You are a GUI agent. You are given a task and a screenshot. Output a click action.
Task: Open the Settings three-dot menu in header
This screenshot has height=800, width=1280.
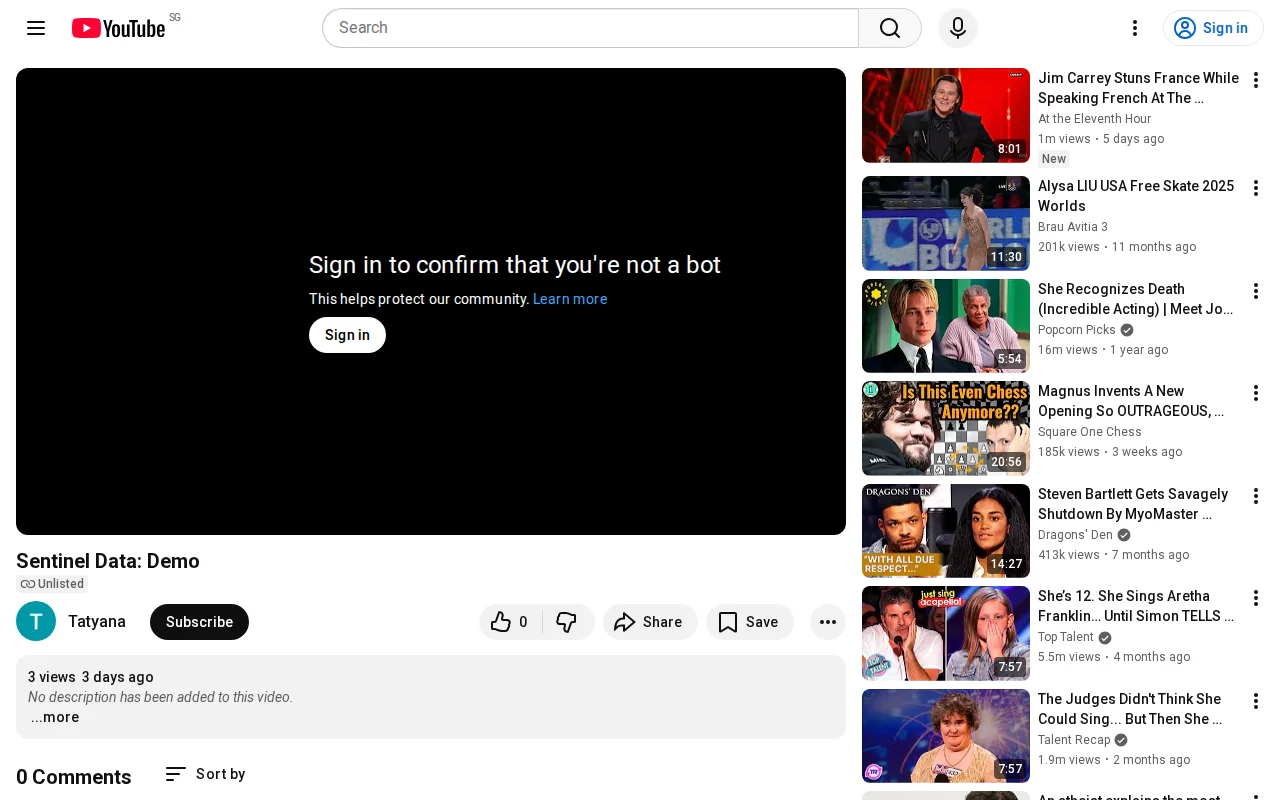click(1135, 28)
